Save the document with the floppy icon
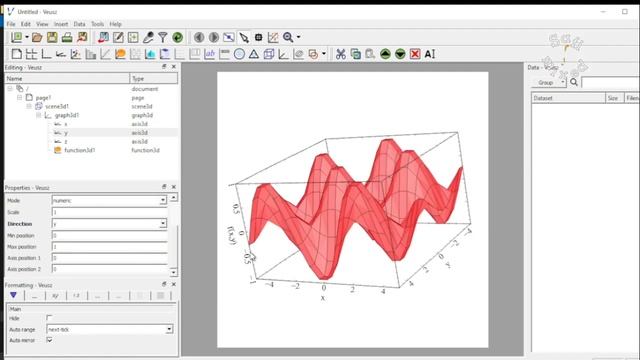Image resolution: width=640 pixels, height=360 pixels. (x=52, y=38)
